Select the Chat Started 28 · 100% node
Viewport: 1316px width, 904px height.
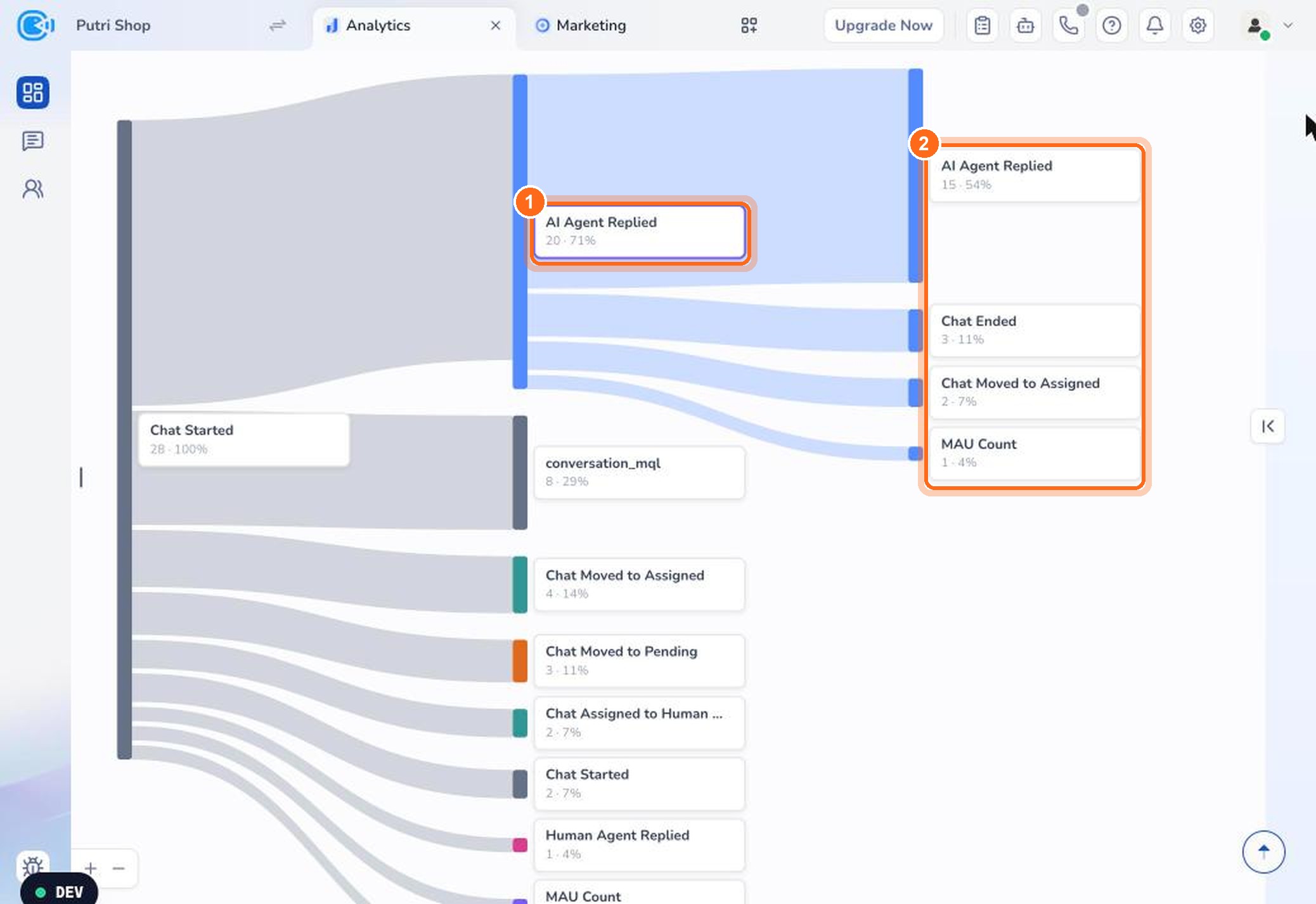pos(243,439)
